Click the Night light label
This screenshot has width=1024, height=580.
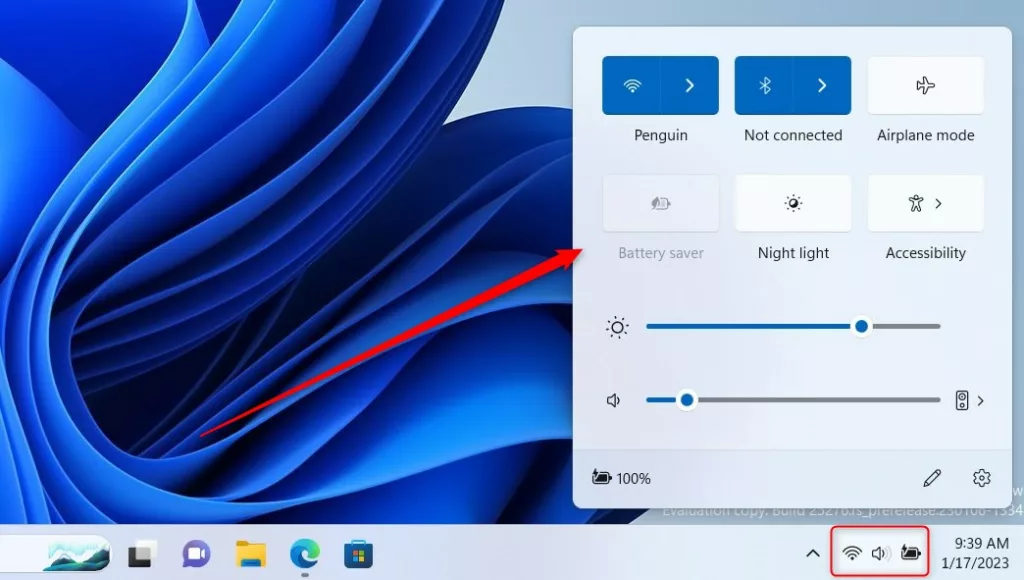click(793, 253)
